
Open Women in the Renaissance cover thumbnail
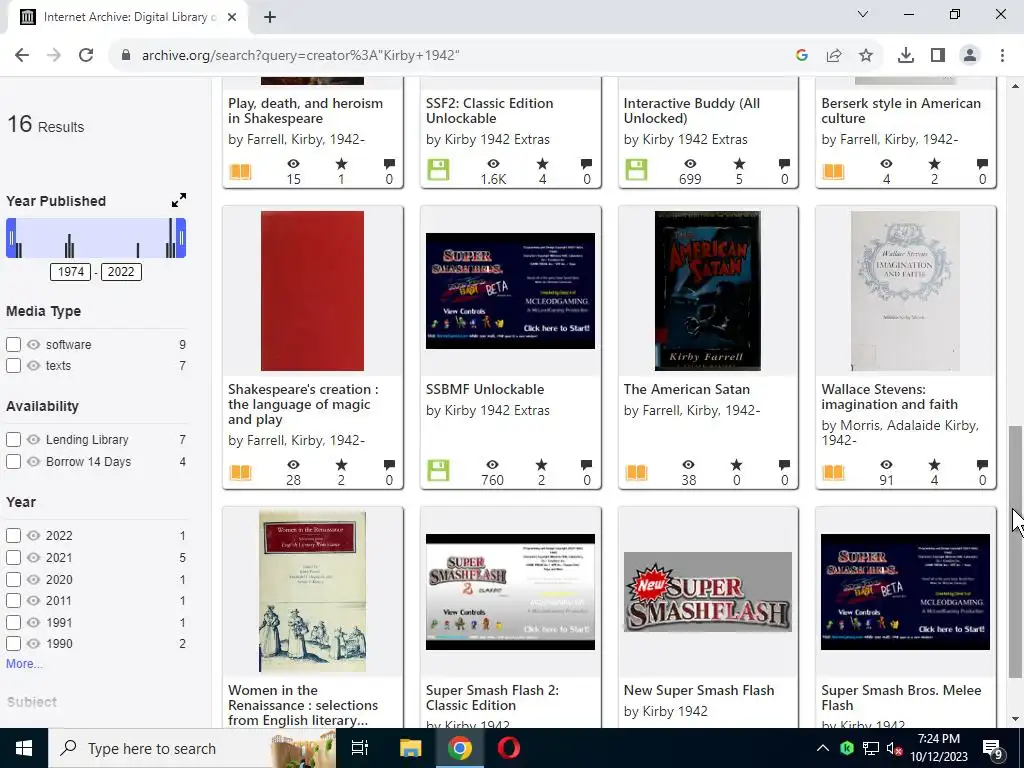312,592
